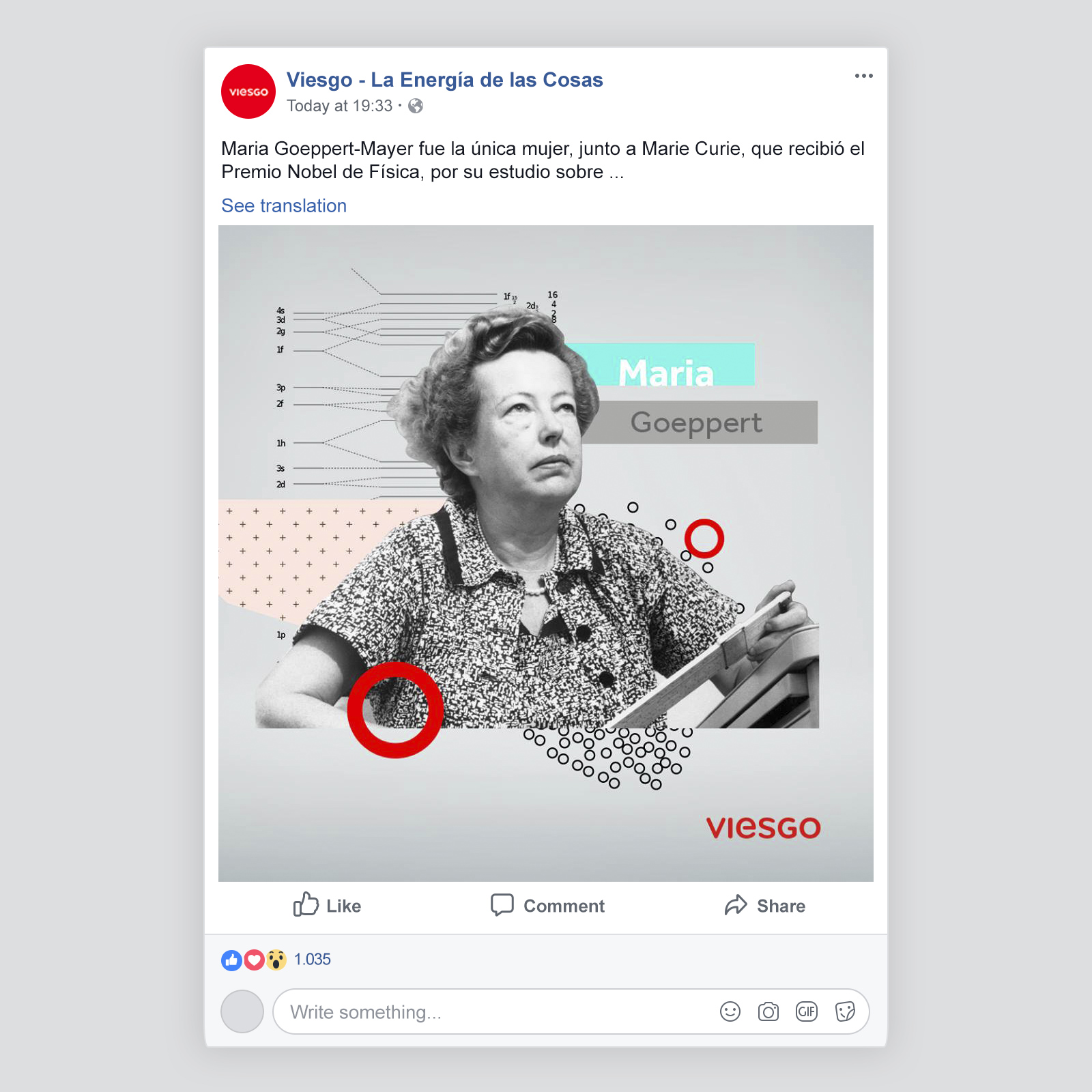This screenshot has height=1092, width=1092.
Task: Click See translation link
Action: tap(284, 205)
